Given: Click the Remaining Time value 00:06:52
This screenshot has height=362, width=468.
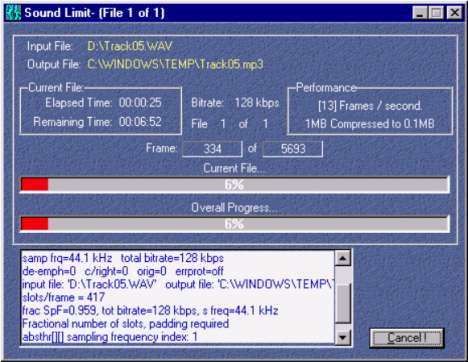Looking at the screenshot, I should [140, 122].
